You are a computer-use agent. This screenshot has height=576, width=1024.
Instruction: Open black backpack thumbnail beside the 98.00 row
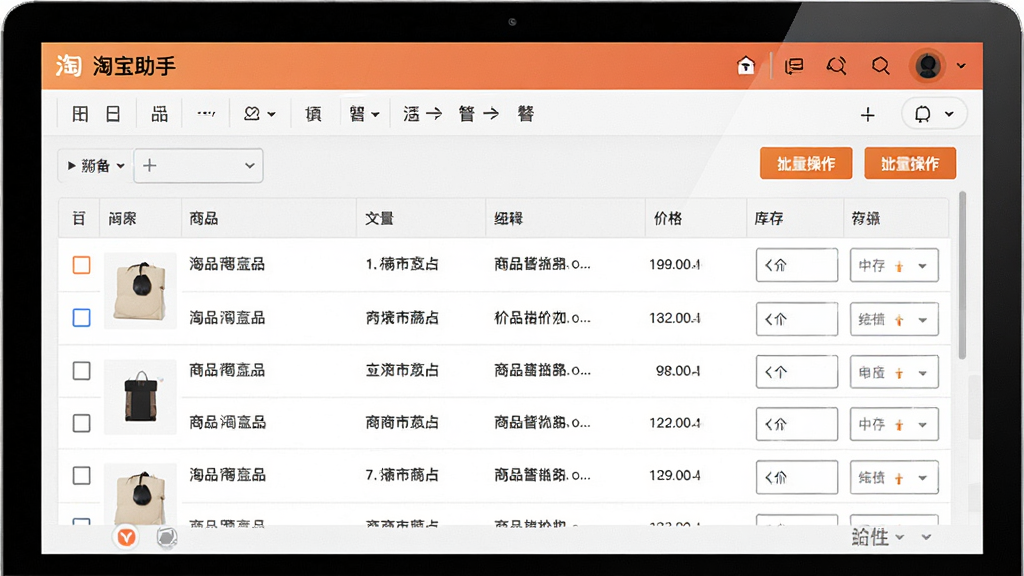(x=140, y=396)
